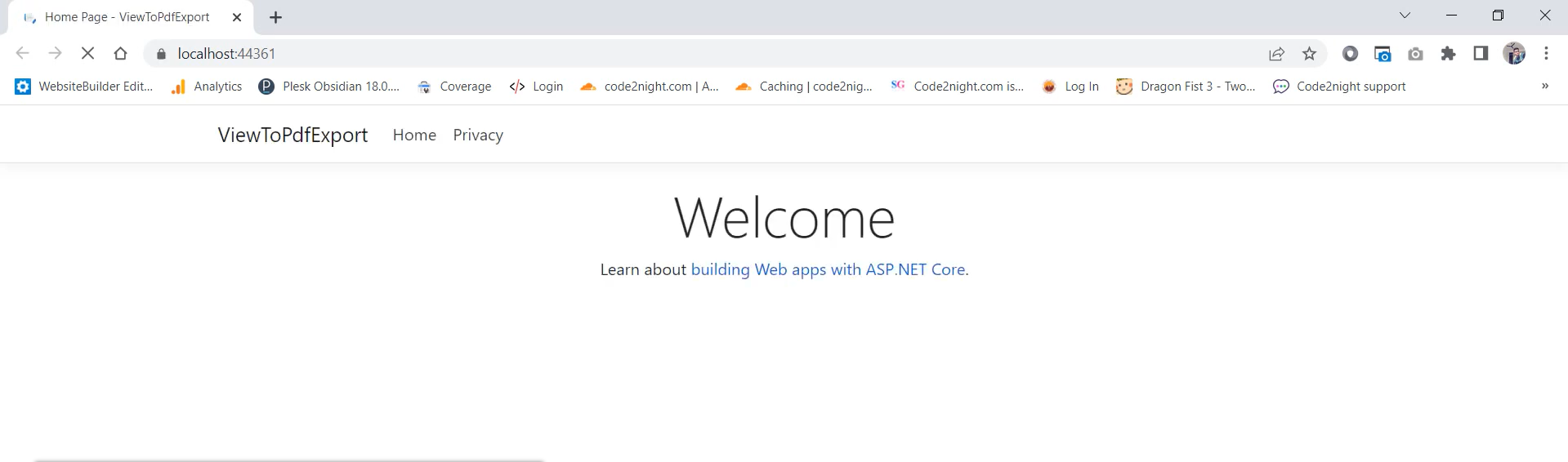Open Chrome three-dot menu
This screenshot has height=462, width=1568.
(1546, 54)
